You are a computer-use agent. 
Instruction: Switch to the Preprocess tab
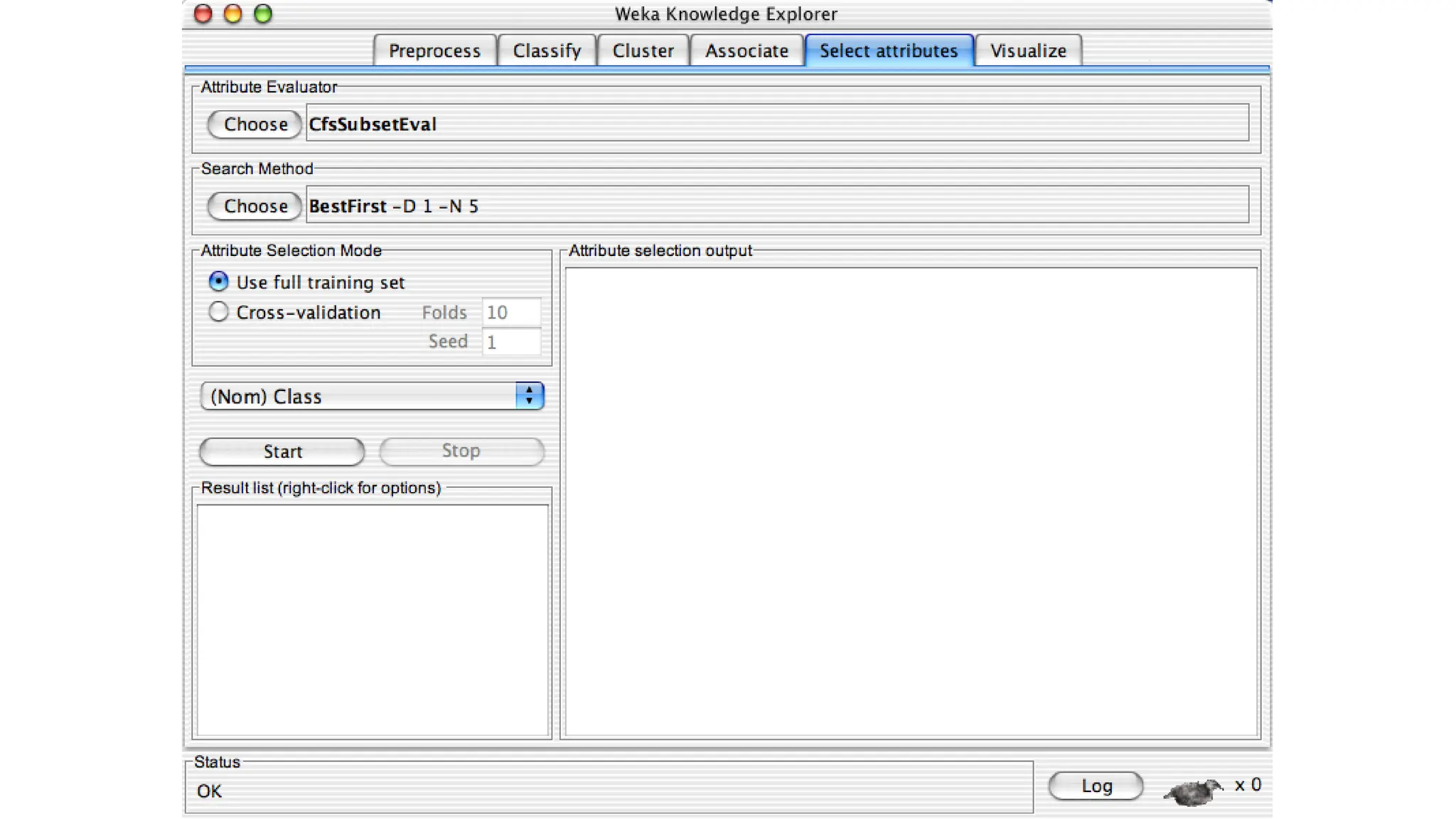434,51
